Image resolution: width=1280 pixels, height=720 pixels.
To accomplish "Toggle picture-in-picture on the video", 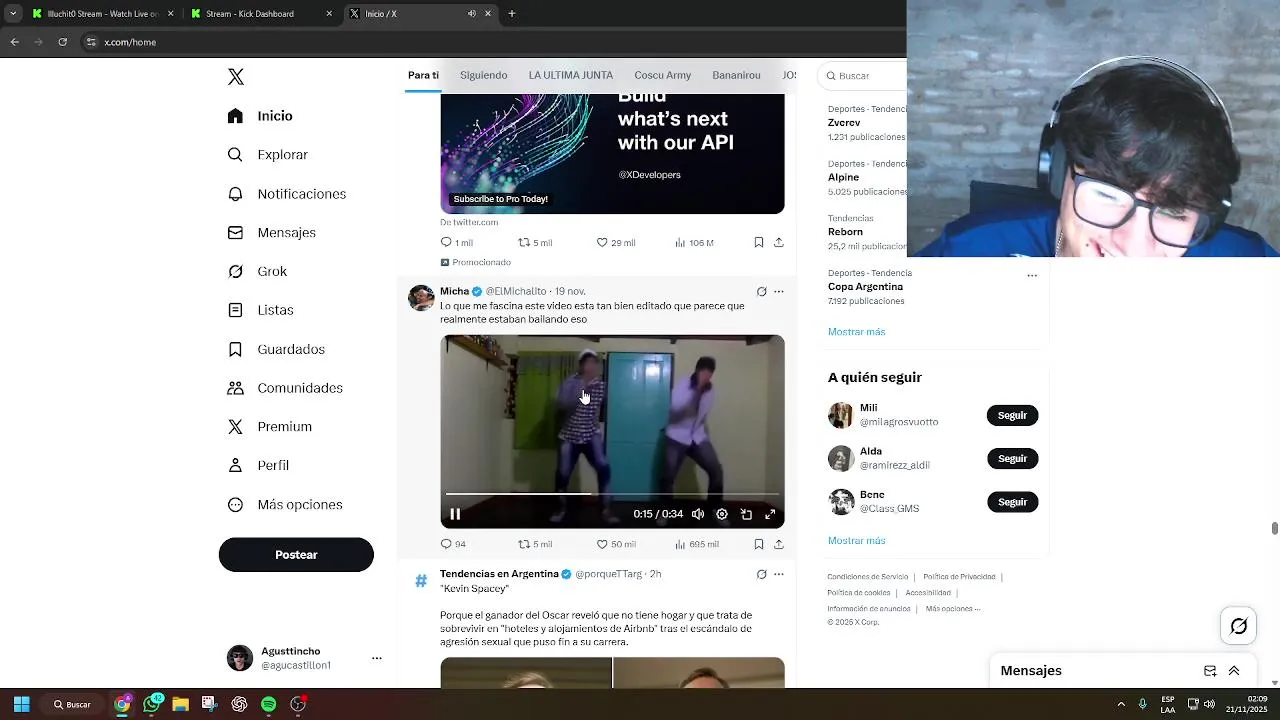I will (746, 514).
